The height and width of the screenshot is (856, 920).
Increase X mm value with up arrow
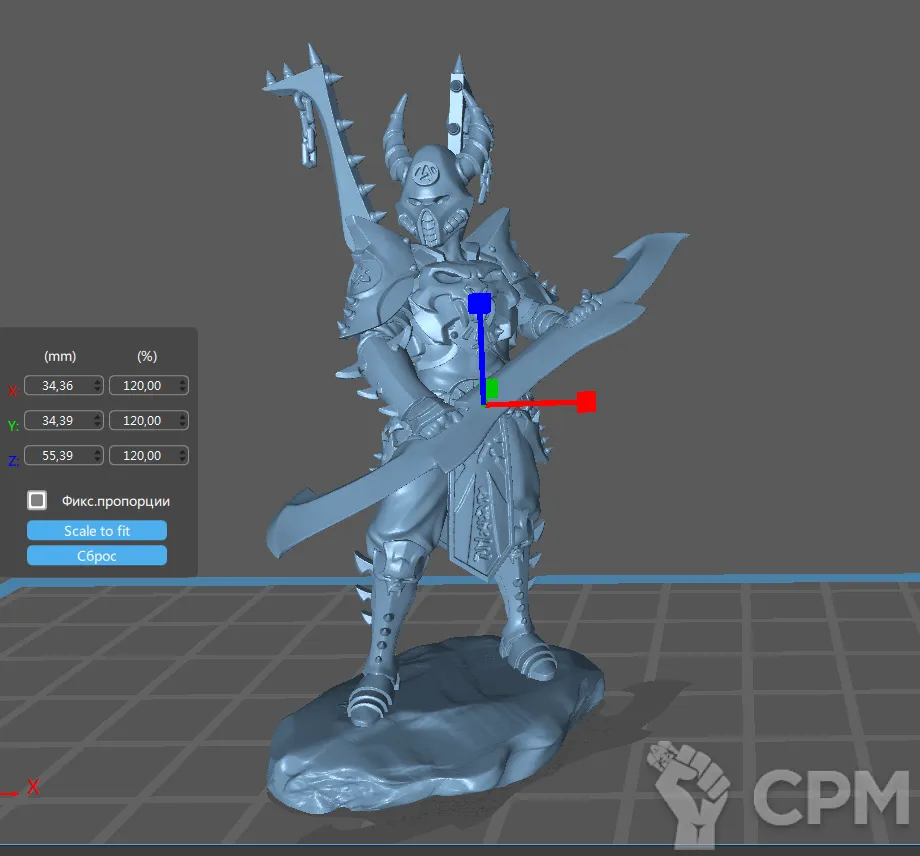pyautogui.click(x=97, y=382)
